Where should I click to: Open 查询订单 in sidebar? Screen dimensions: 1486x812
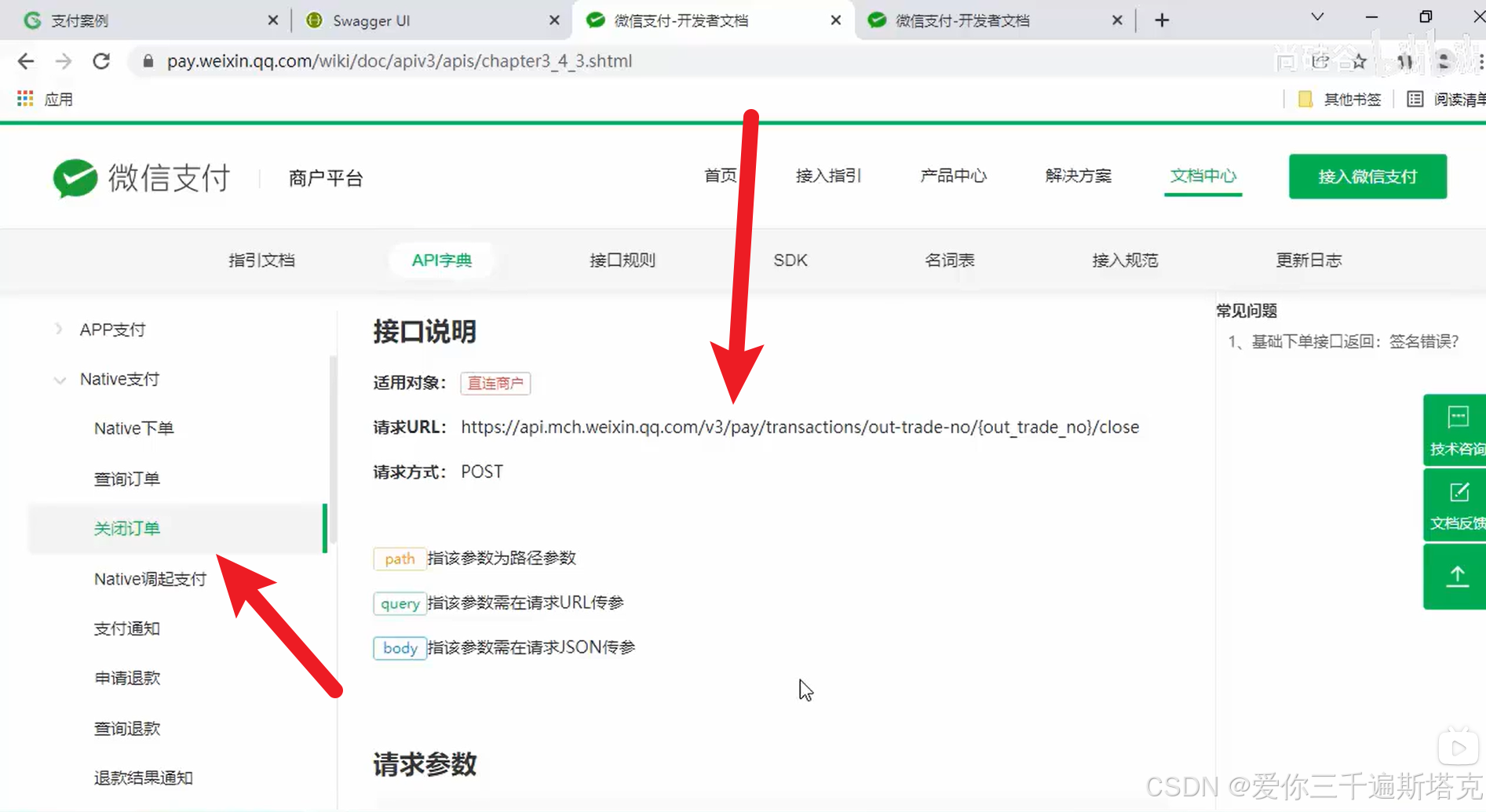(x=126, y=479)
